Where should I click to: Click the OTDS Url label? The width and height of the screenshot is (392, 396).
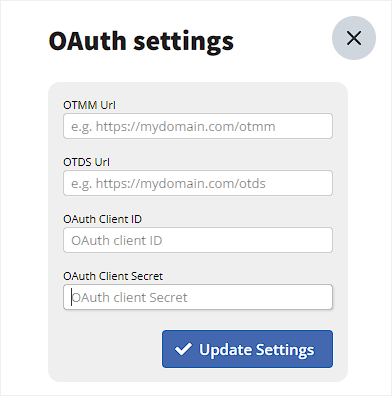point(86,162)
